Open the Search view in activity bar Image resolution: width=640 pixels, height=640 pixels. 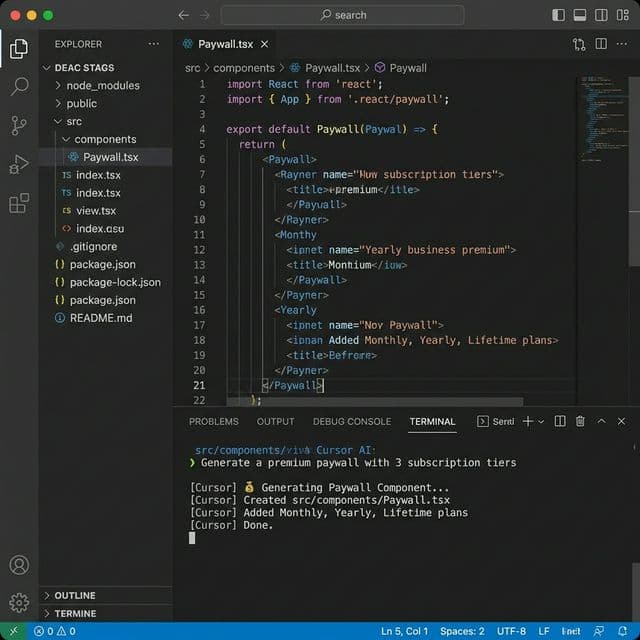point(19,87)
